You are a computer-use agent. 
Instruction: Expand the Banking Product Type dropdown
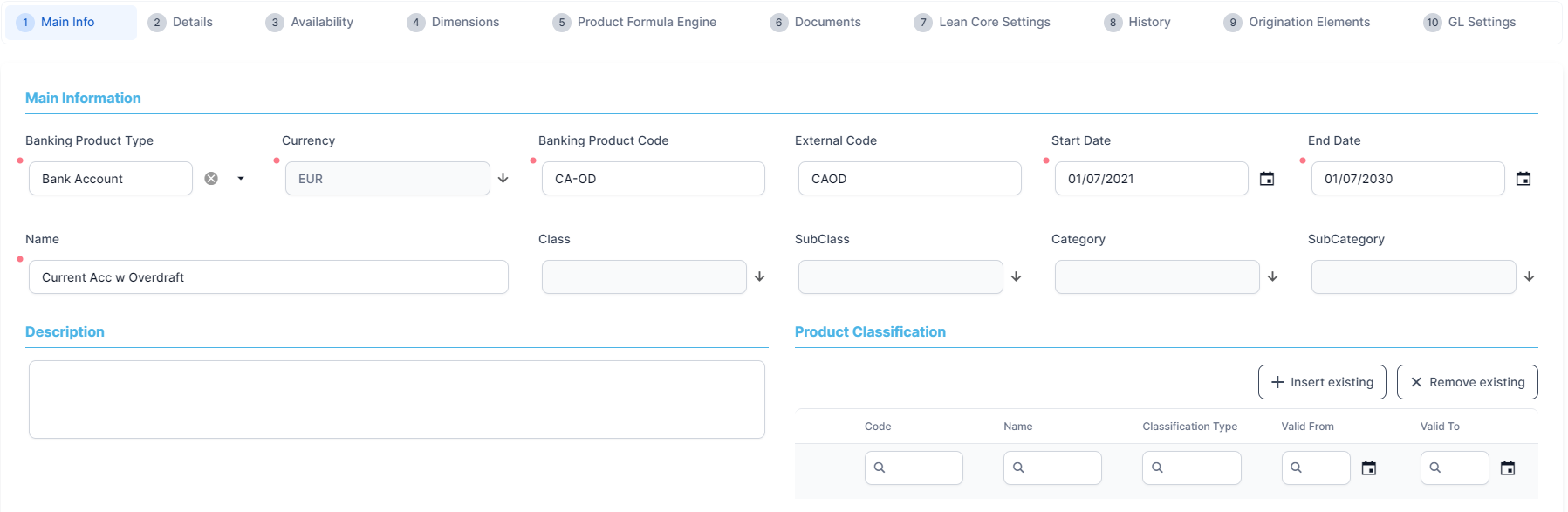pos(241,179)
